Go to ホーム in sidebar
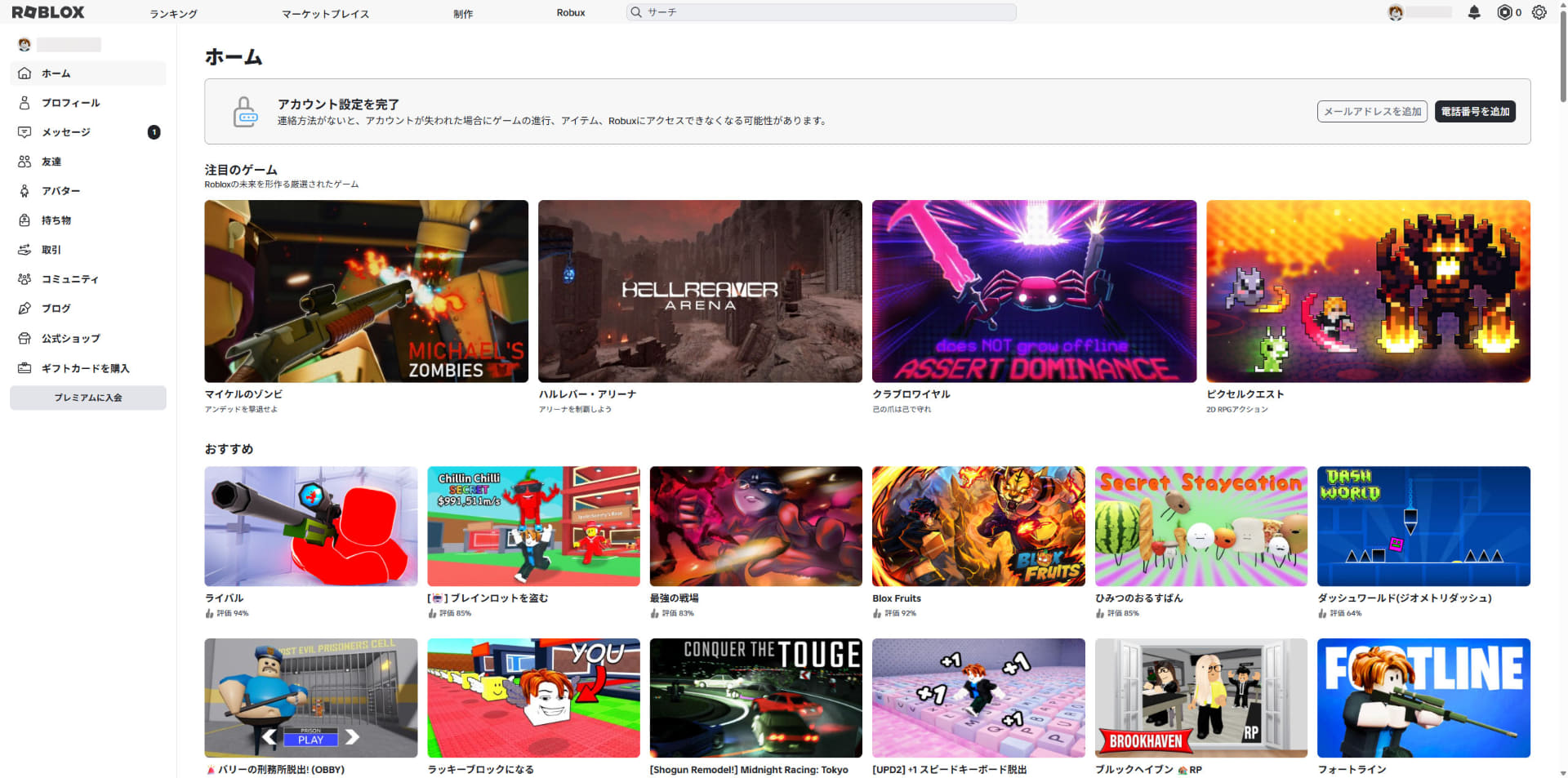 pyautogui.click(x=88, y=73)
